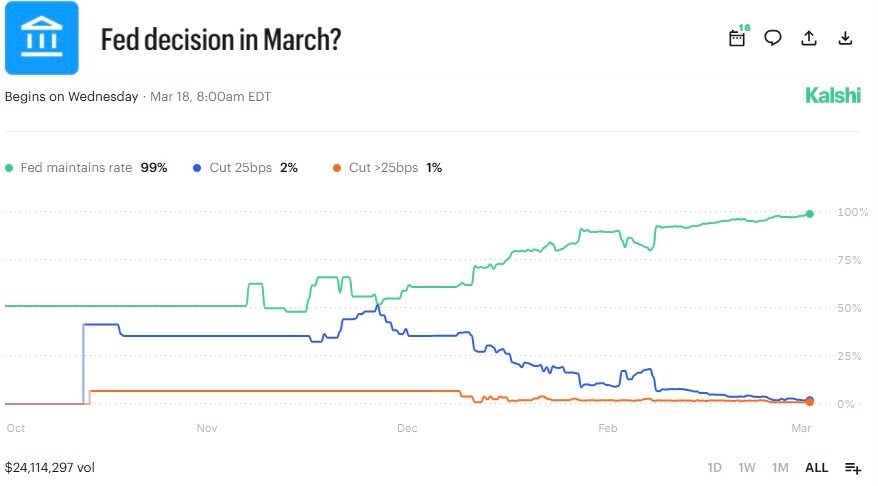Click the Begins on Wednesday date text
Viewport: 878px width, 486px height.
click(x=138, y=97)
